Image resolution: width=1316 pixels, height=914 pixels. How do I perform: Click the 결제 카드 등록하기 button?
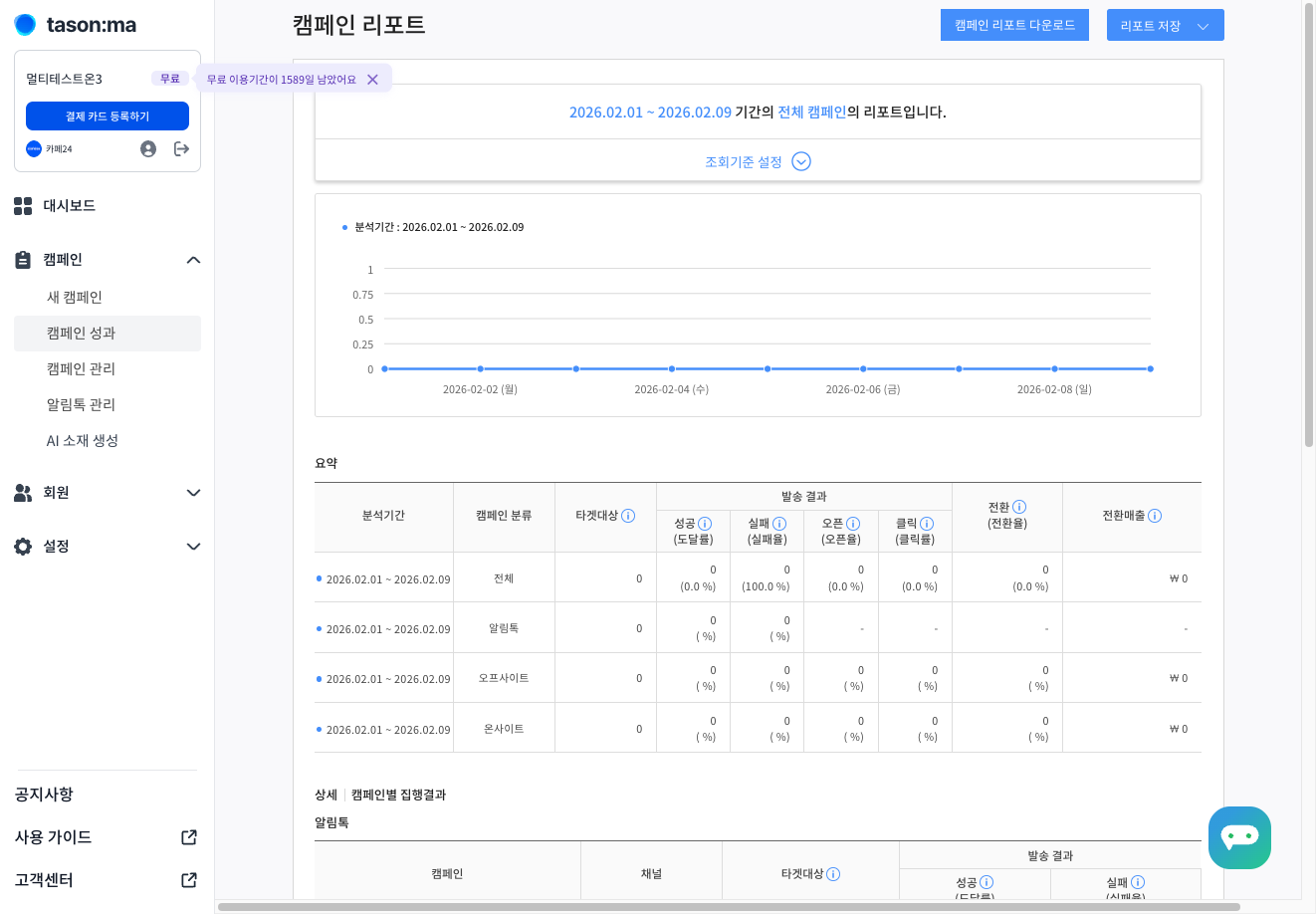(108, 116)
